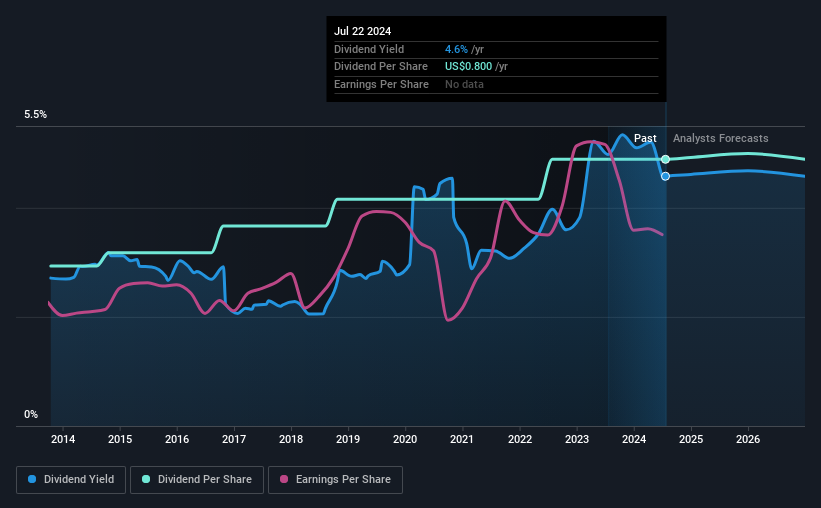The width and height of the screenshot is (821, 508).
Task: Click the 0% y-axis label
Action: 31,414
